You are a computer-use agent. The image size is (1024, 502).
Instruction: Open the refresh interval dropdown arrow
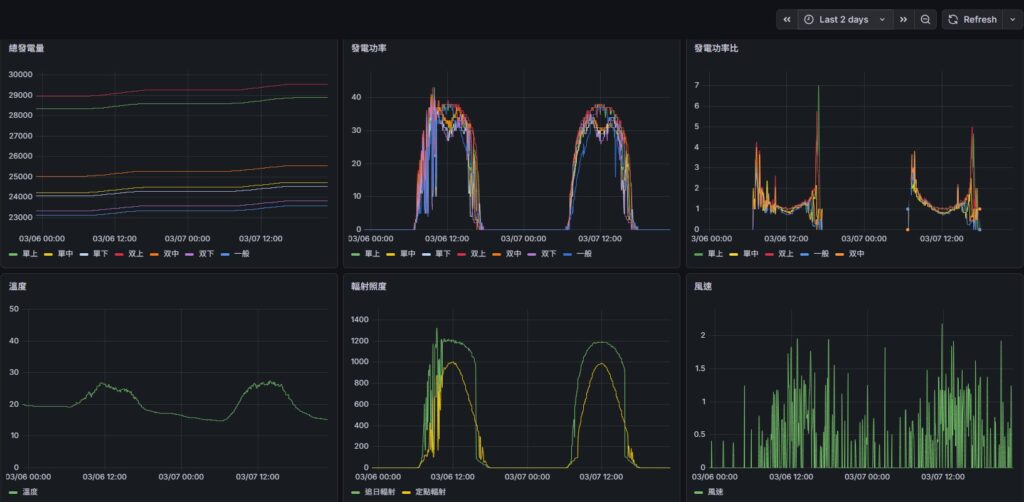[1013, 19]
